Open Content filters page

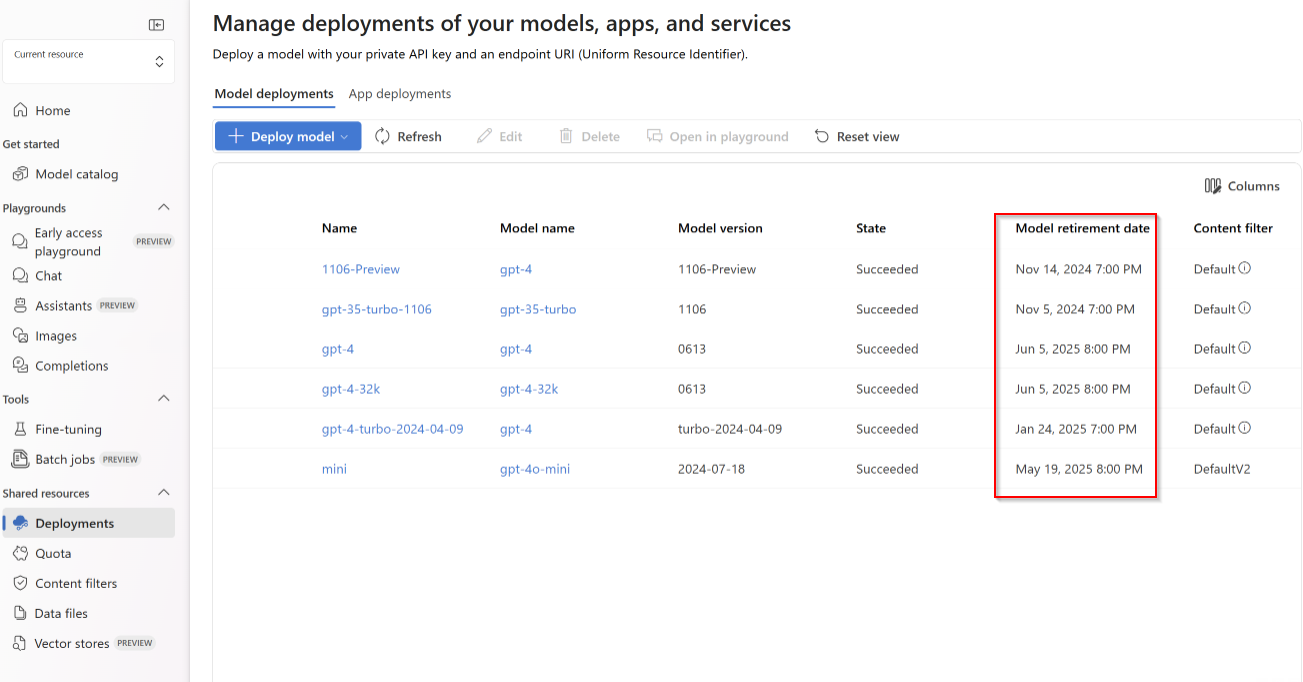75,583
